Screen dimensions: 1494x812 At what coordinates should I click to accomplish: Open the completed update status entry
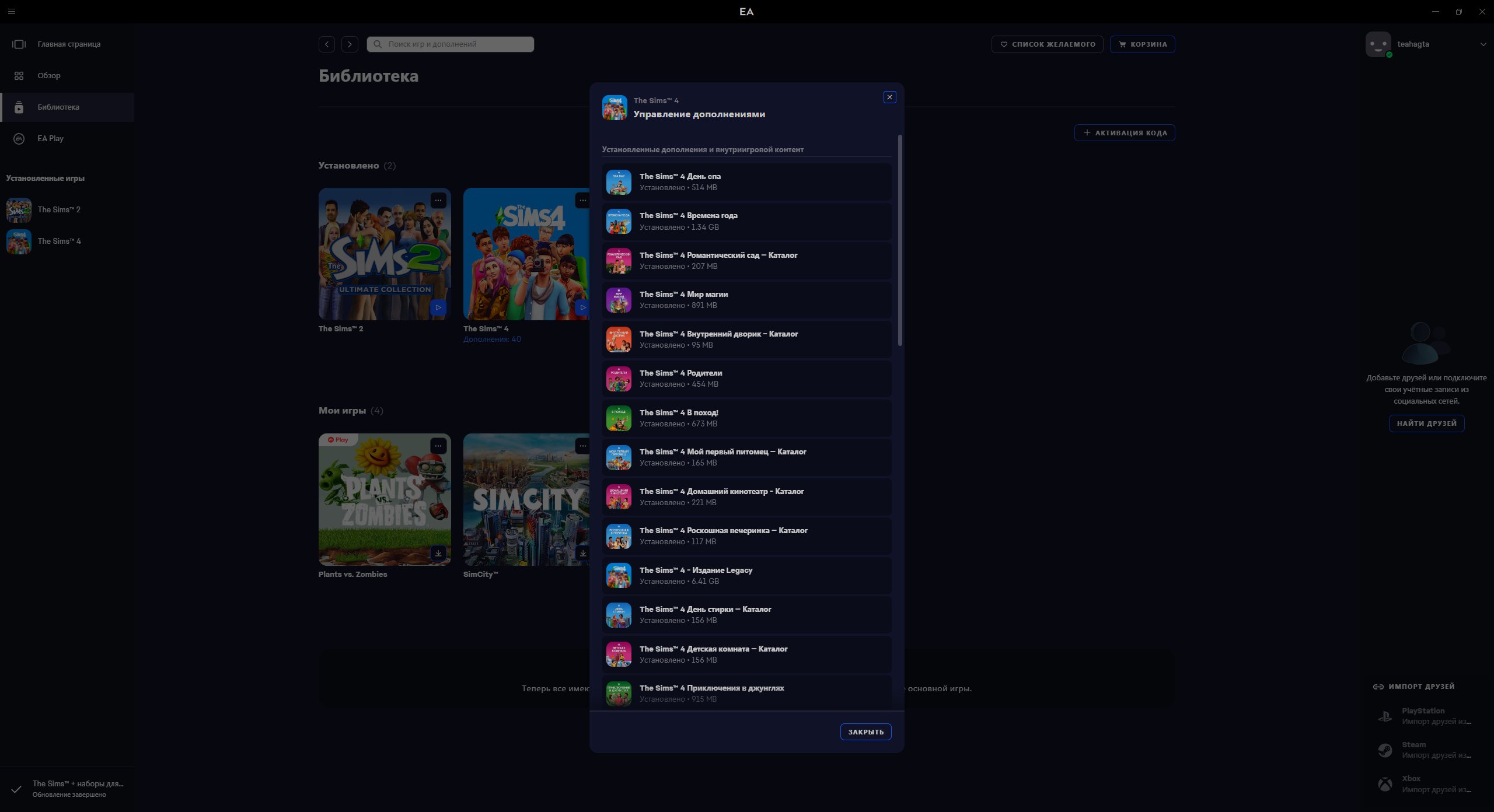tap(67, 789)
